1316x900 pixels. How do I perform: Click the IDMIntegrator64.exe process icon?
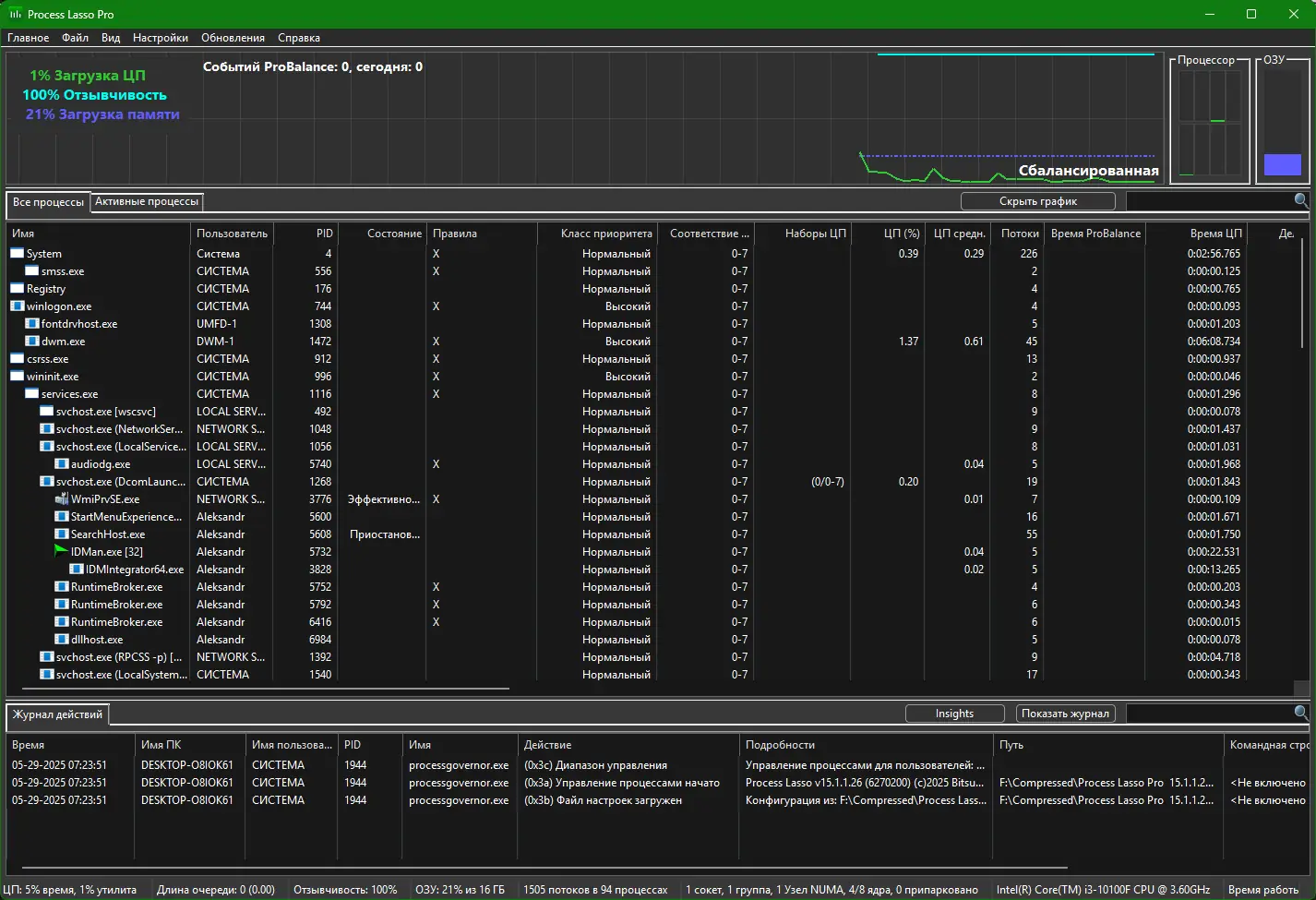point(77,569)
